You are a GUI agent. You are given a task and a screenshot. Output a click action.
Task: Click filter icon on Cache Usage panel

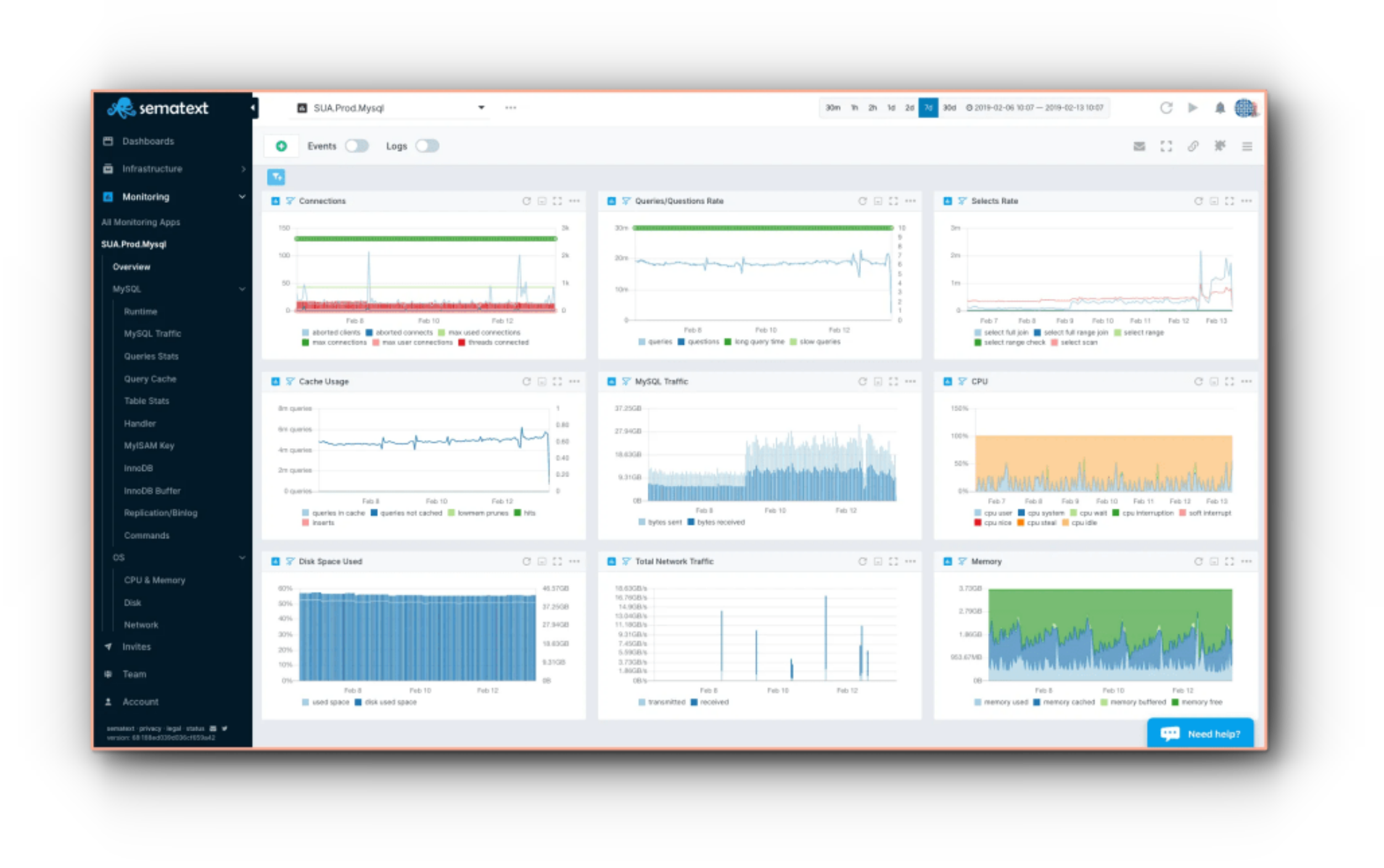tap(290, 382)
